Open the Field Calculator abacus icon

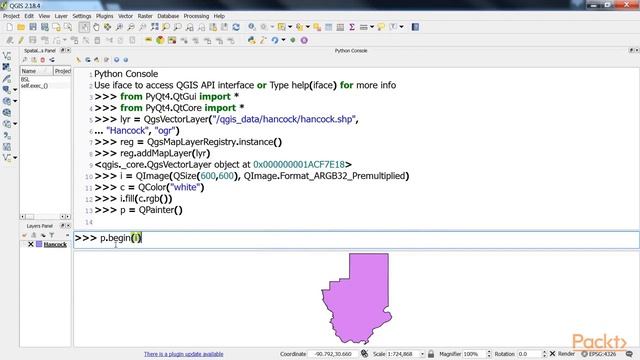[340, 27]
